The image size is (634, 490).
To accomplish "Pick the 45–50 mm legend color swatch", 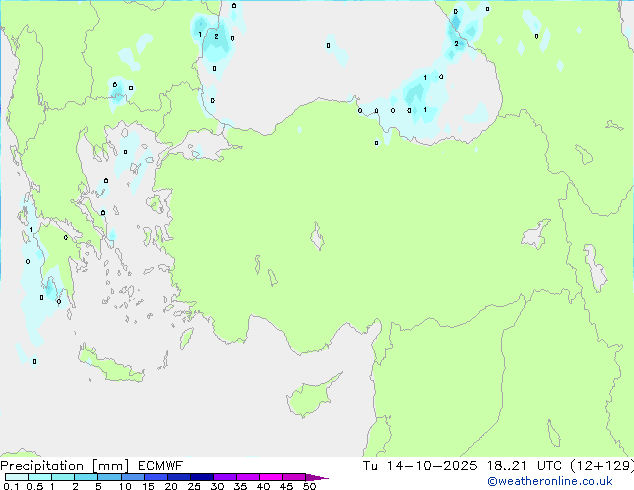I will (294, 477).
